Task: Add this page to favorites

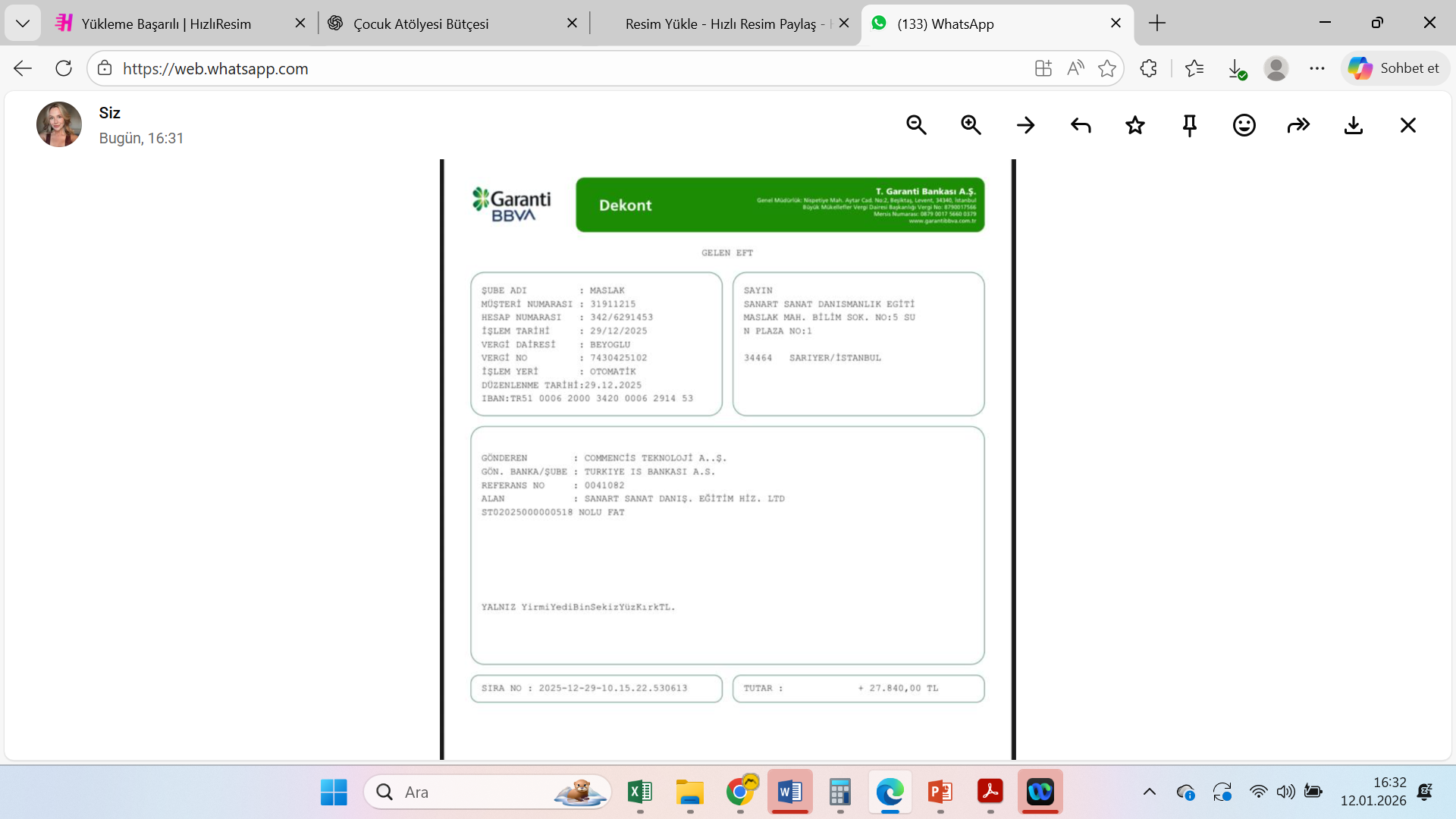Action: coord(1107,68)
